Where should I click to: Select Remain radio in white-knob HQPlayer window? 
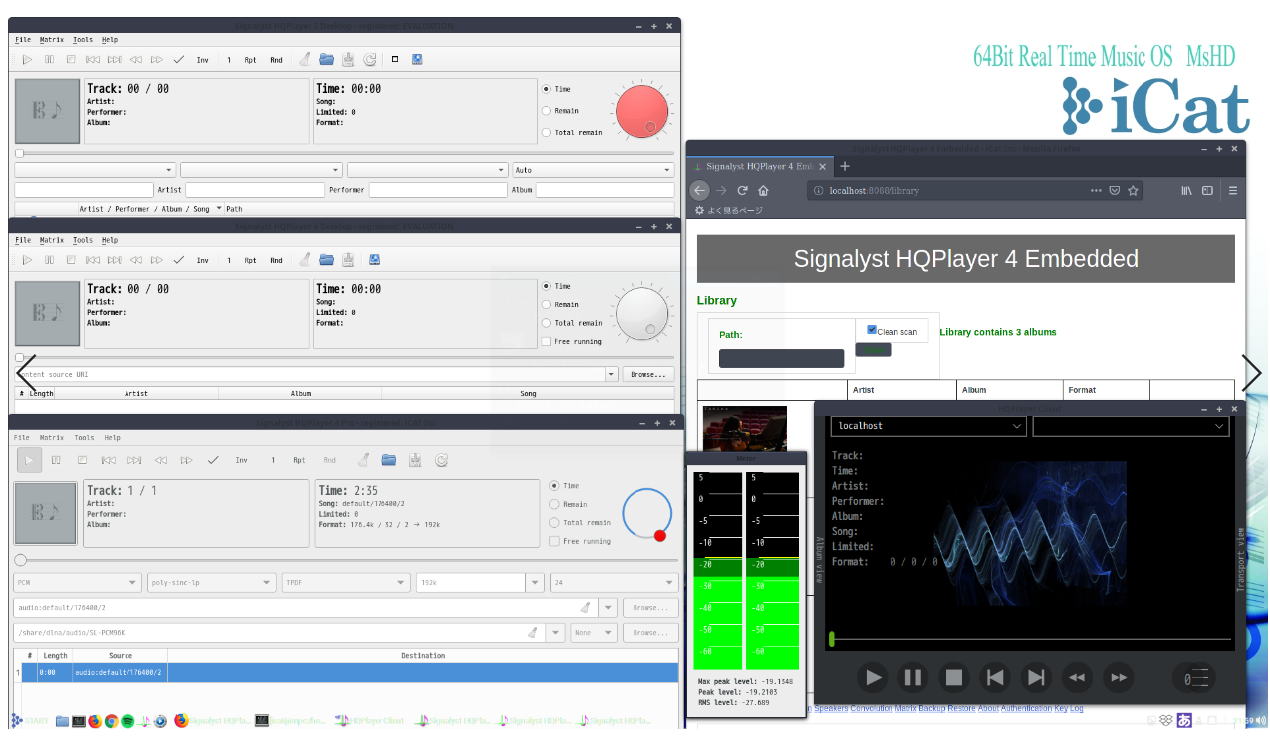[x=546, y=304]
